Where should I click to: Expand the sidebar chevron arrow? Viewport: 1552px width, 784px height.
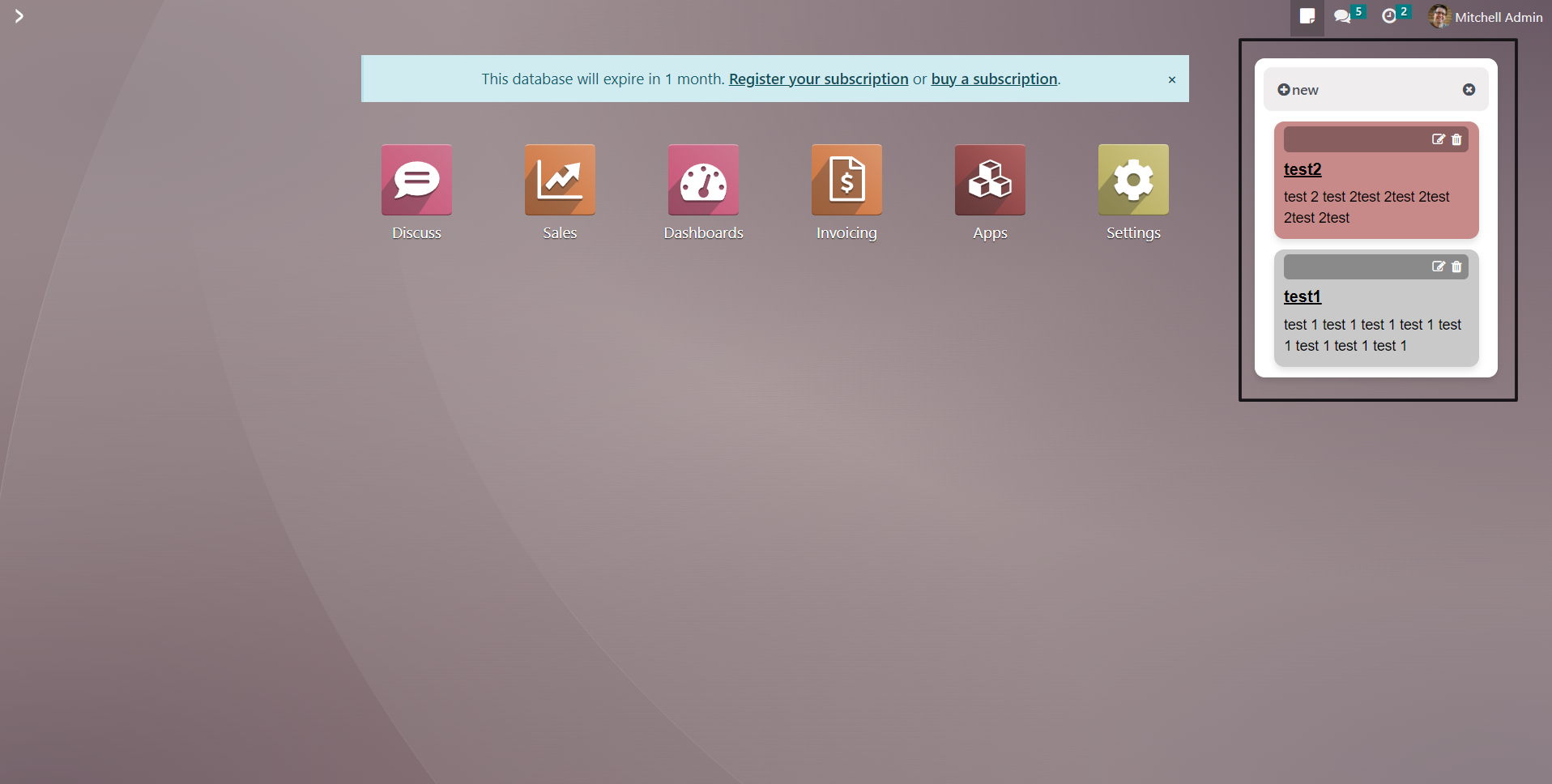click(x=19, y=16)
